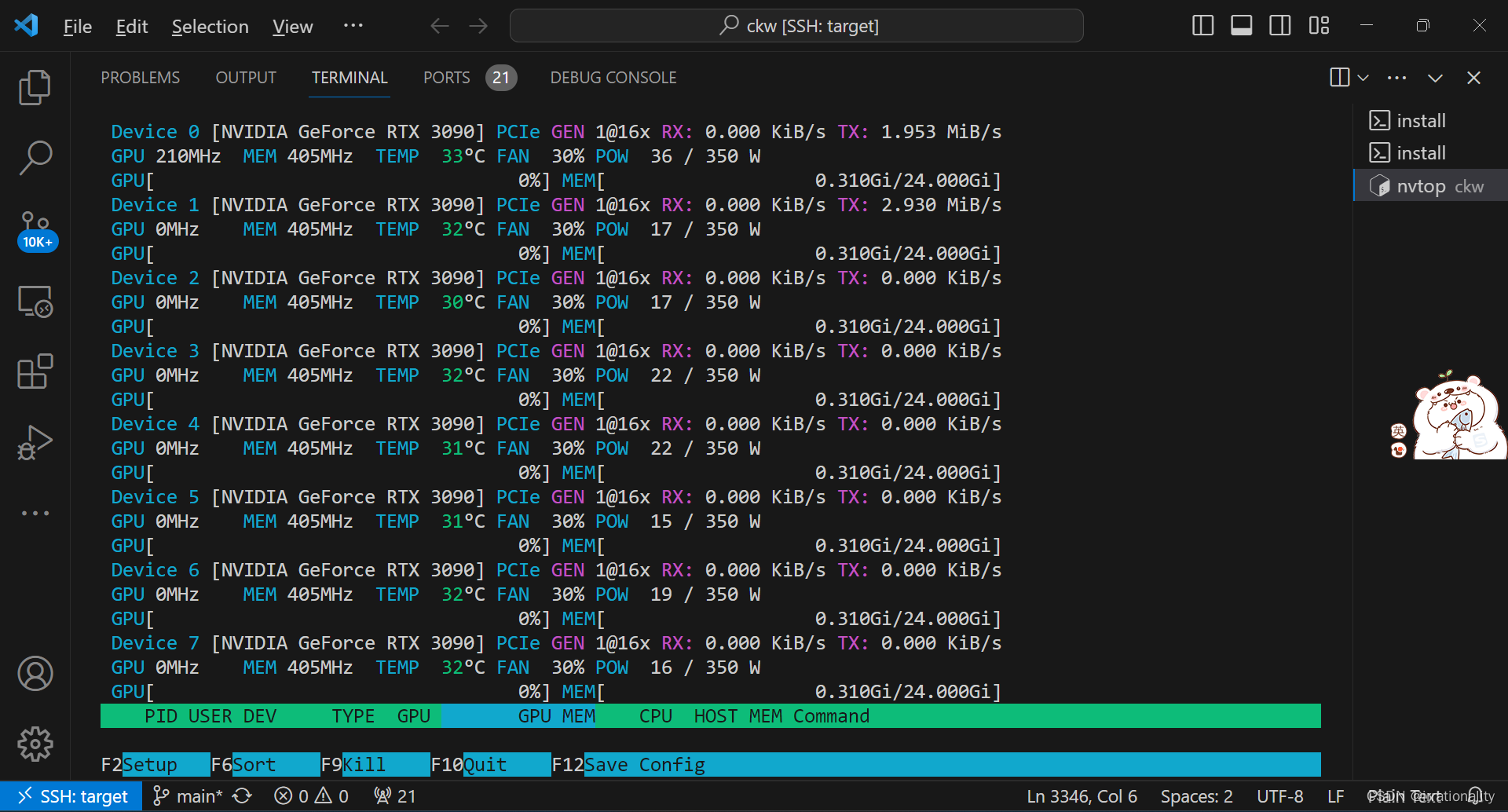The image size is (1508, 812).
Task: Show additional activity bar views ellipsis
Action: coord(35,513)
